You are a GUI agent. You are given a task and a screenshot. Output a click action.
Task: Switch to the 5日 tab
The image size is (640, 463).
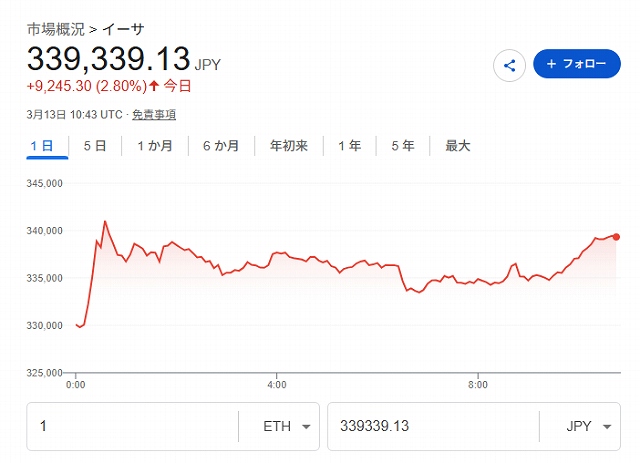coord(95,146)
